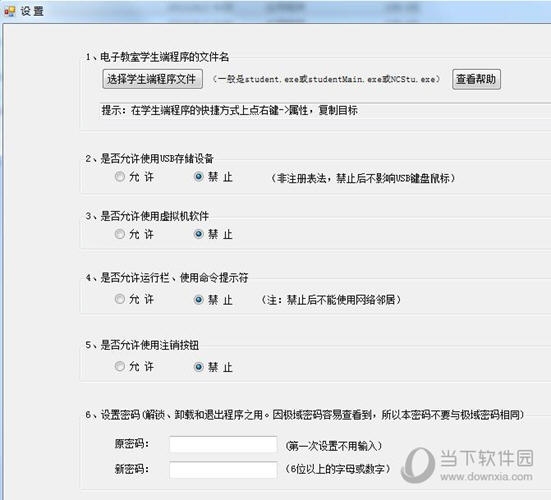The image size is (551, 500).
Task: Click the student.exe file name hint text
Action: click(x=326, y=79)
